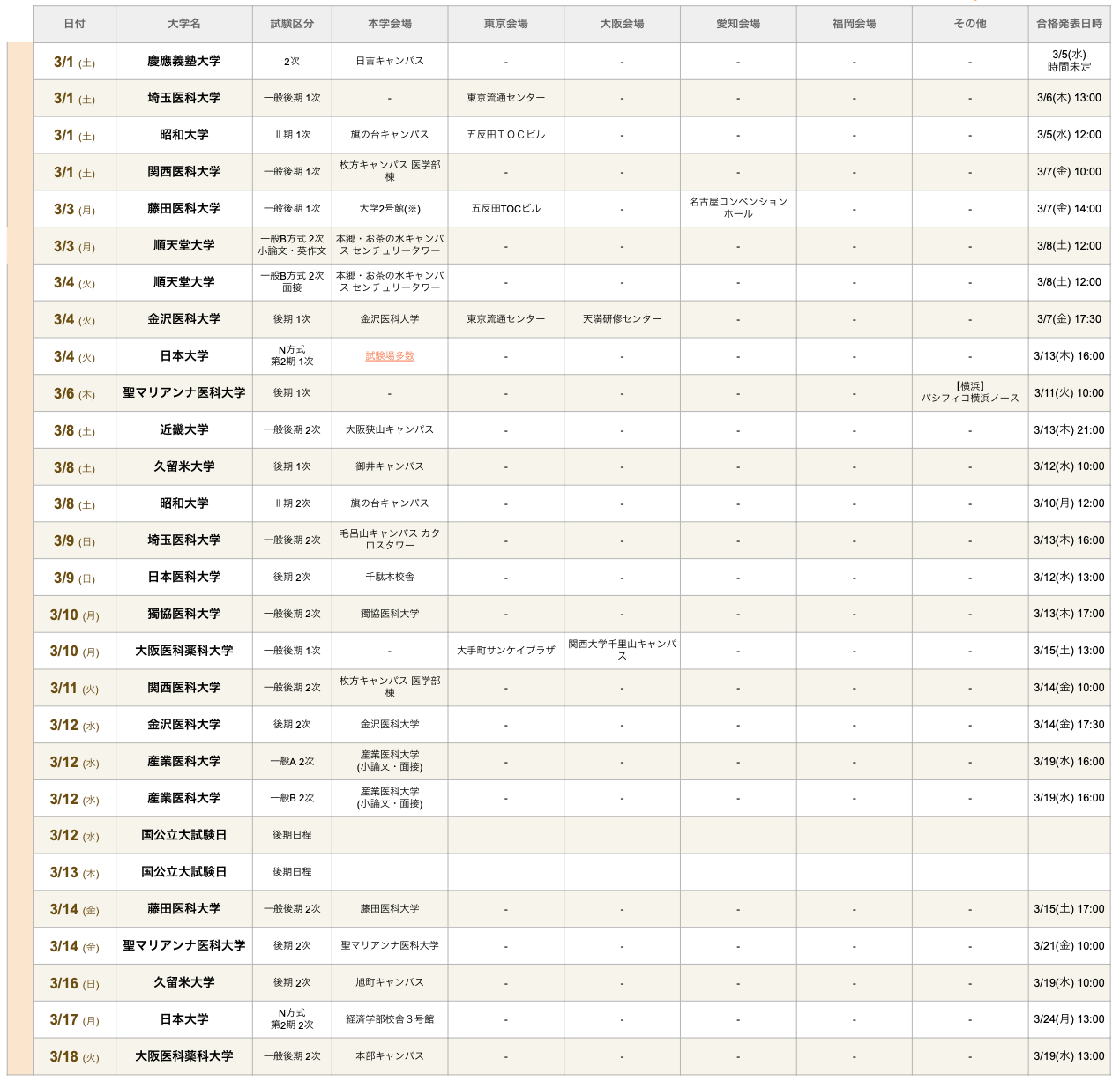
Task: Click 近畿大学 in the university column
Action: point(184,430)
